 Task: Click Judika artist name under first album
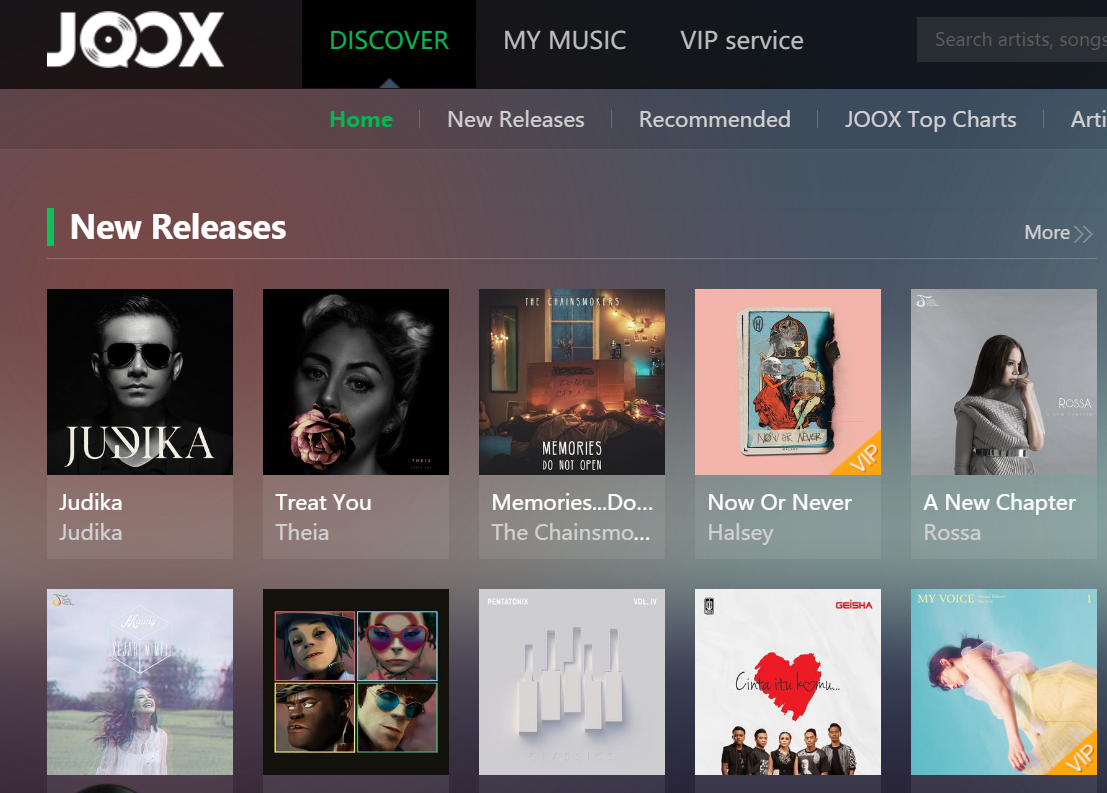[90, 532]
